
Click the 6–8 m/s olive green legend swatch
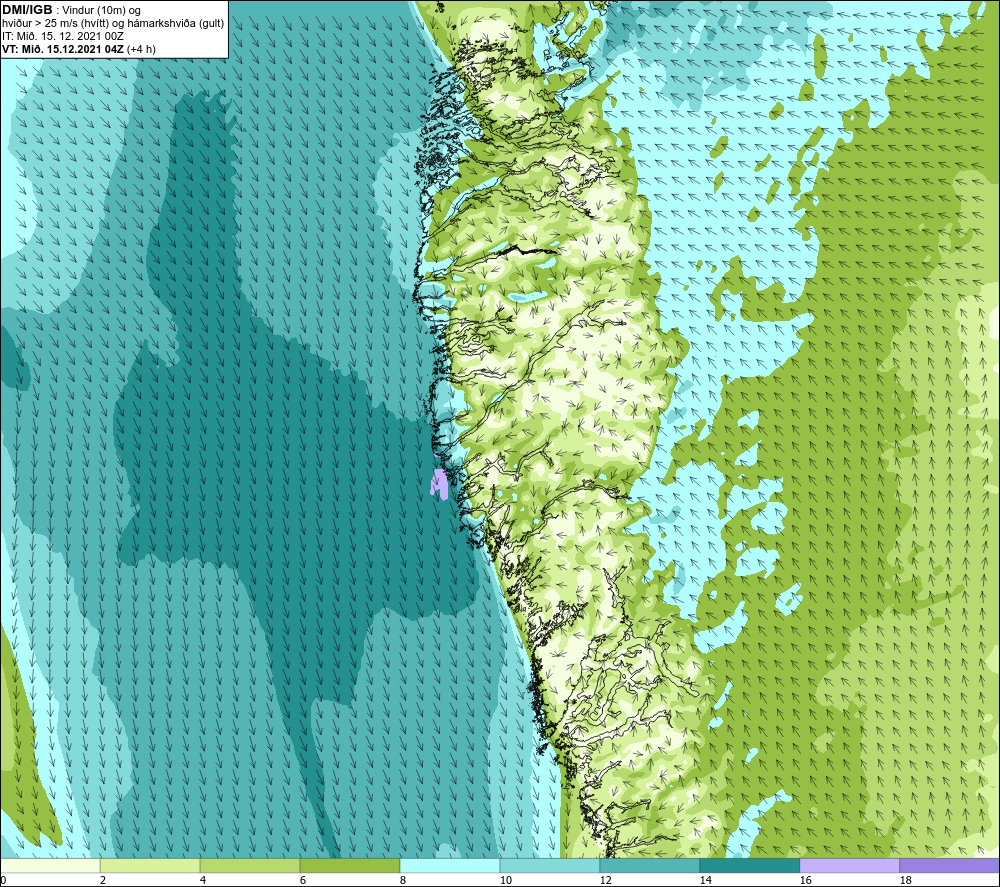[x=349, y=866]
